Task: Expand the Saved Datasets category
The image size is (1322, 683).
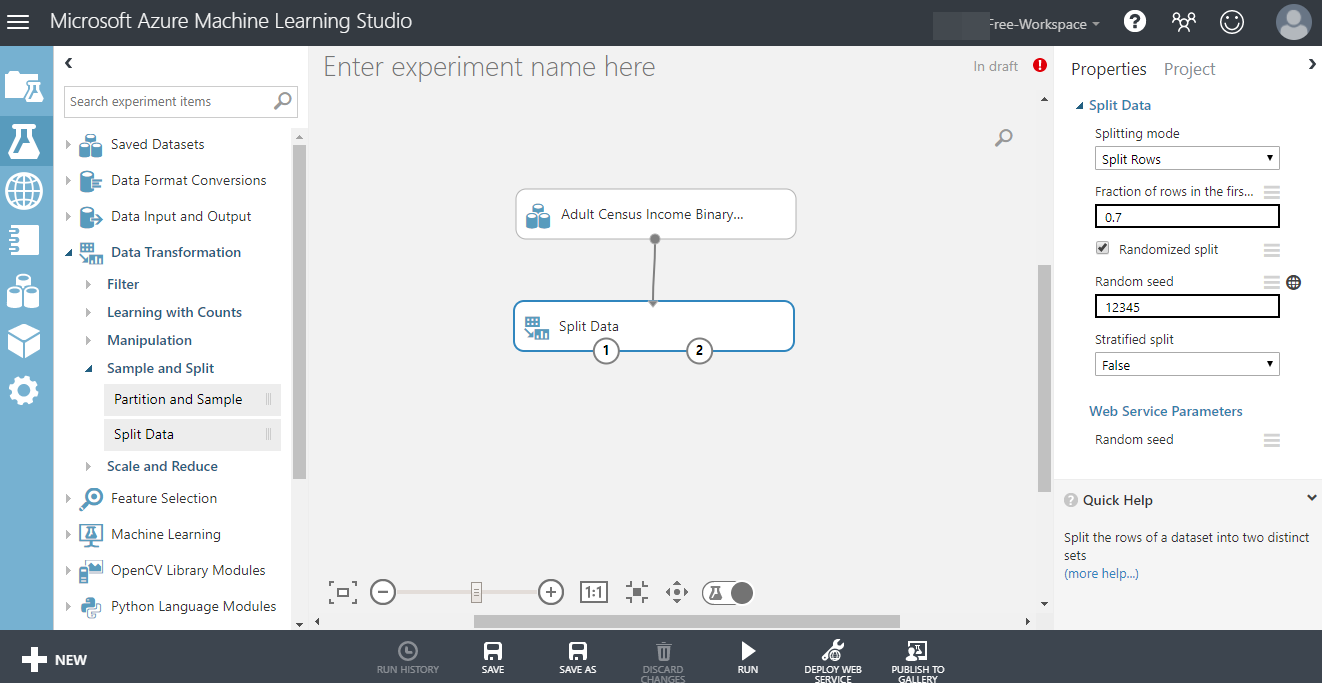Action: 69,144
